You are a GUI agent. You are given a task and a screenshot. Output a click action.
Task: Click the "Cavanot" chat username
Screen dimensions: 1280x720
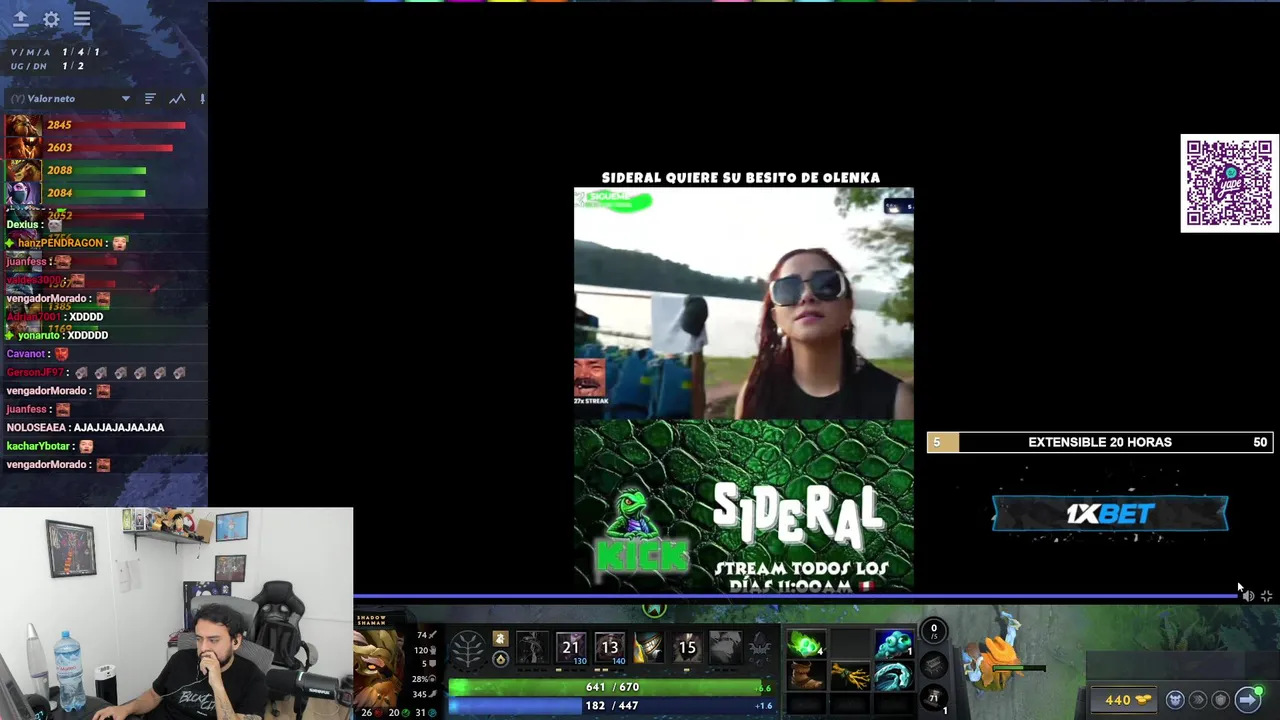coord(26,354)
